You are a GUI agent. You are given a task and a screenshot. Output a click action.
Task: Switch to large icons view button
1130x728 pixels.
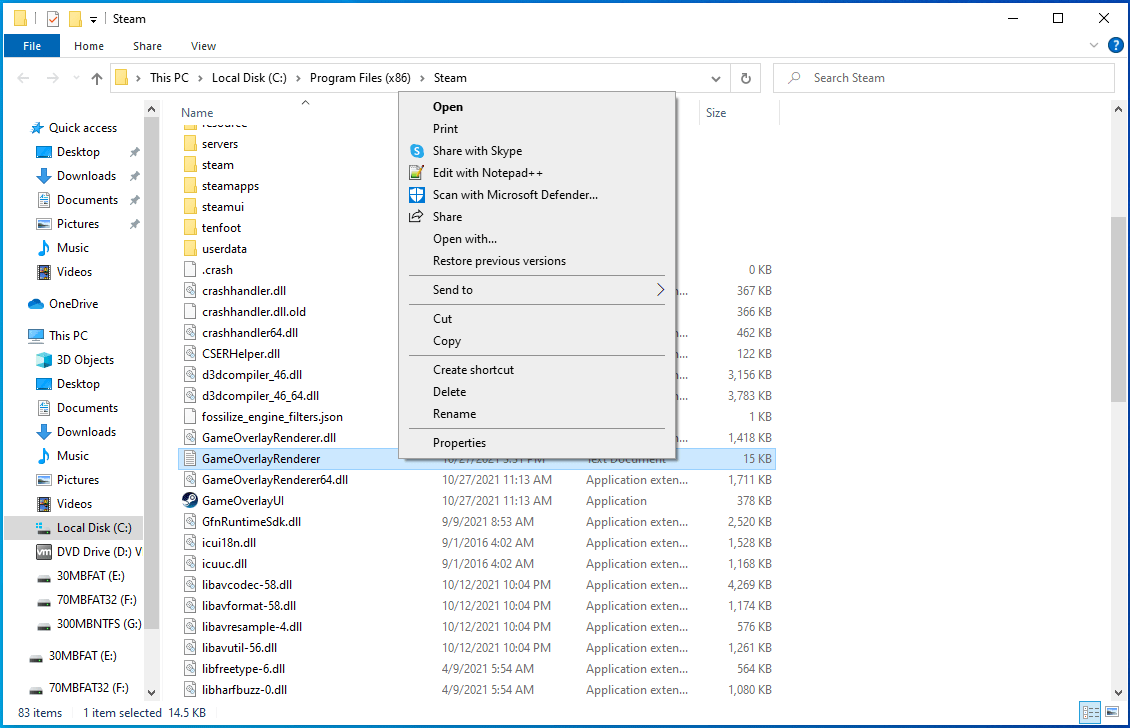click(1111, 713)
